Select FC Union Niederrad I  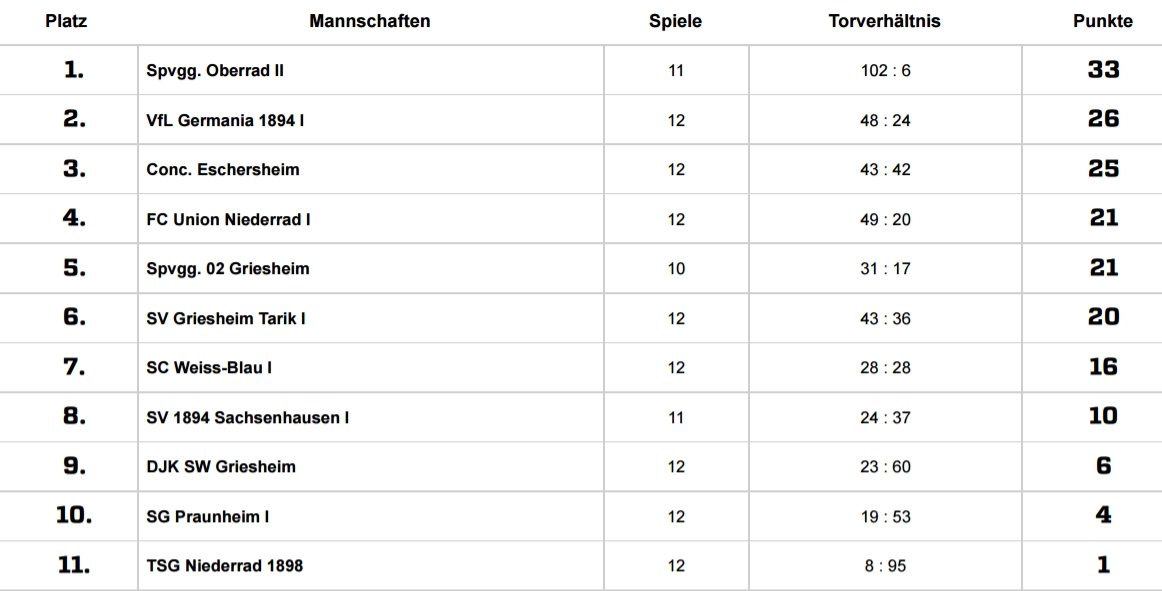pyautogui.click(x=228, y=219)
